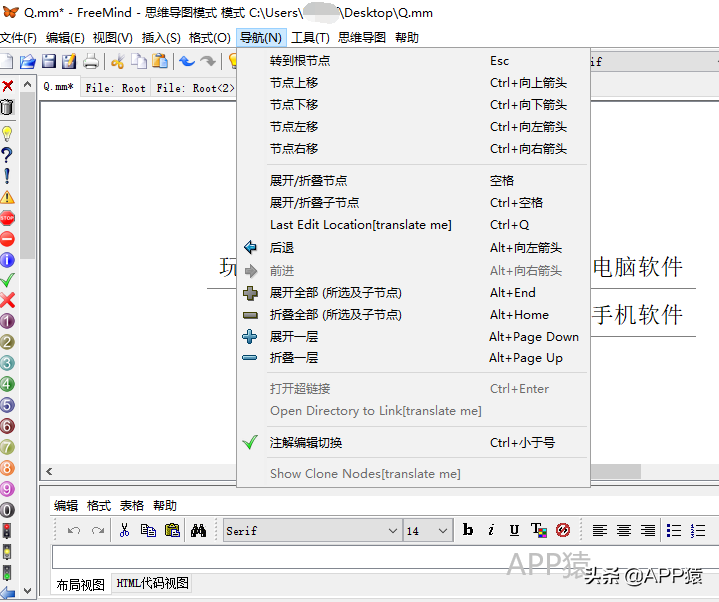Click the Print icon in toolbar
This screenshot has height=602, width=719.
[91, 61]
